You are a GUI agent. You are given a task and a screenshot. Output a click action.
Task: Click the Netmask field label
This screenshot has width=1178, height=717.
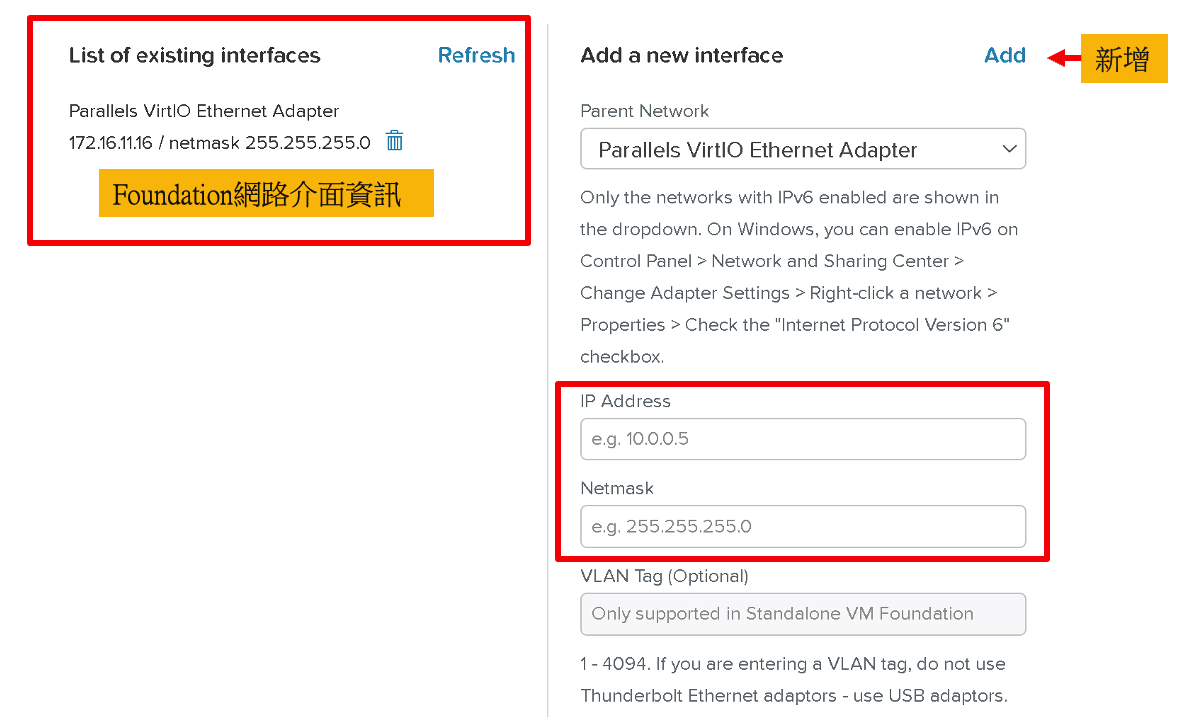point(617,488)
